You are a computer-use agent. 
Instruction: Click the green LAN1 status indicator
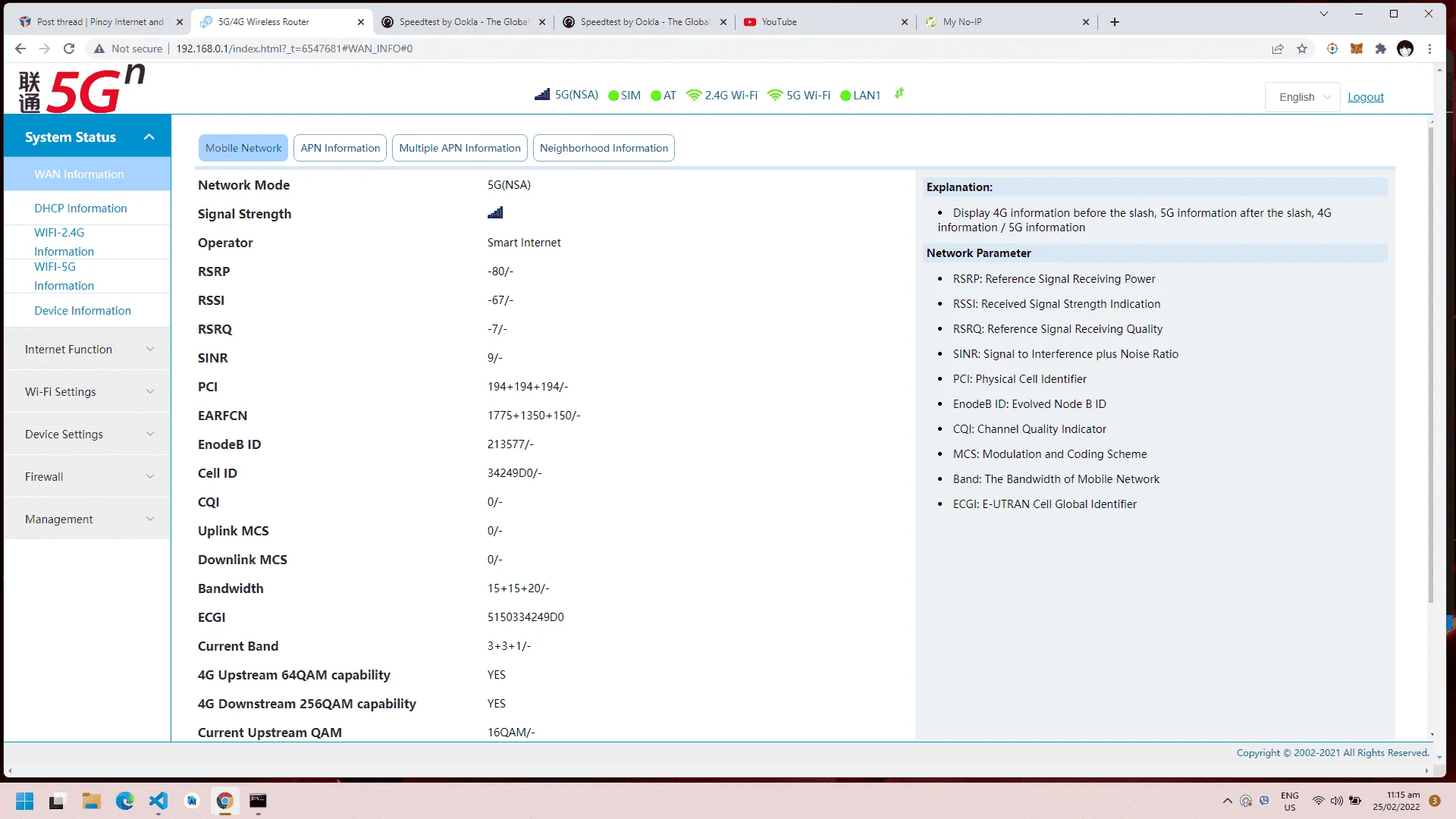[x=846, y=96]
